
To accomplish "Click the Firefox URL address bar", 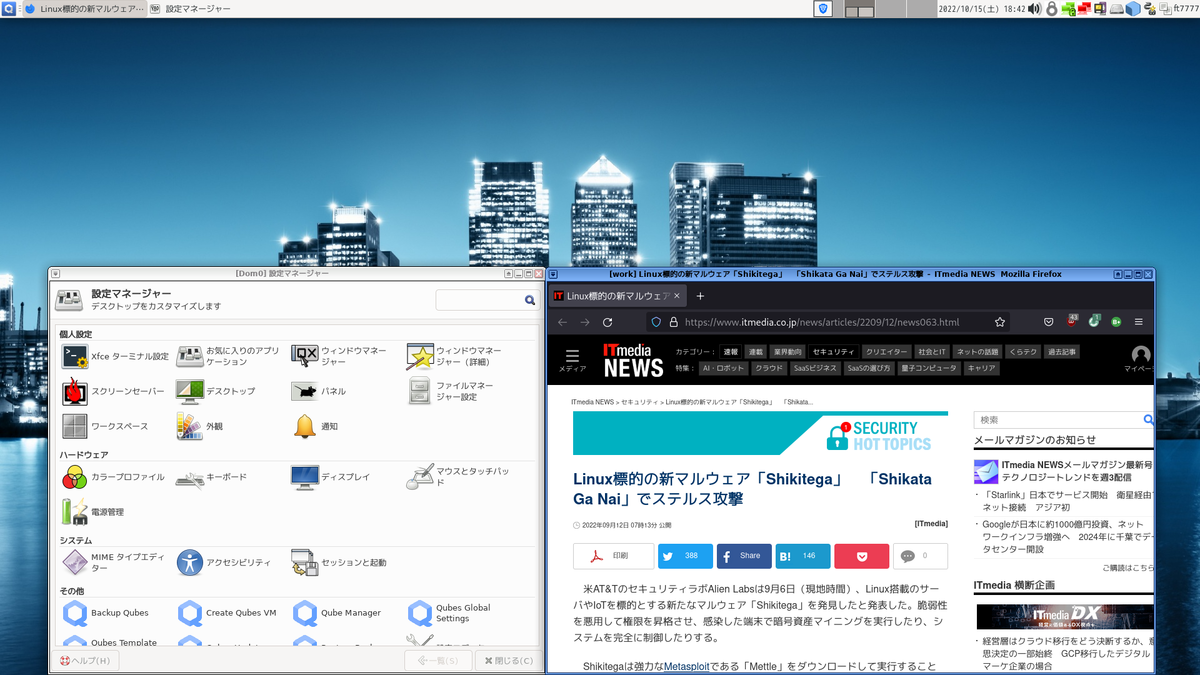I will tap(829, 322).
